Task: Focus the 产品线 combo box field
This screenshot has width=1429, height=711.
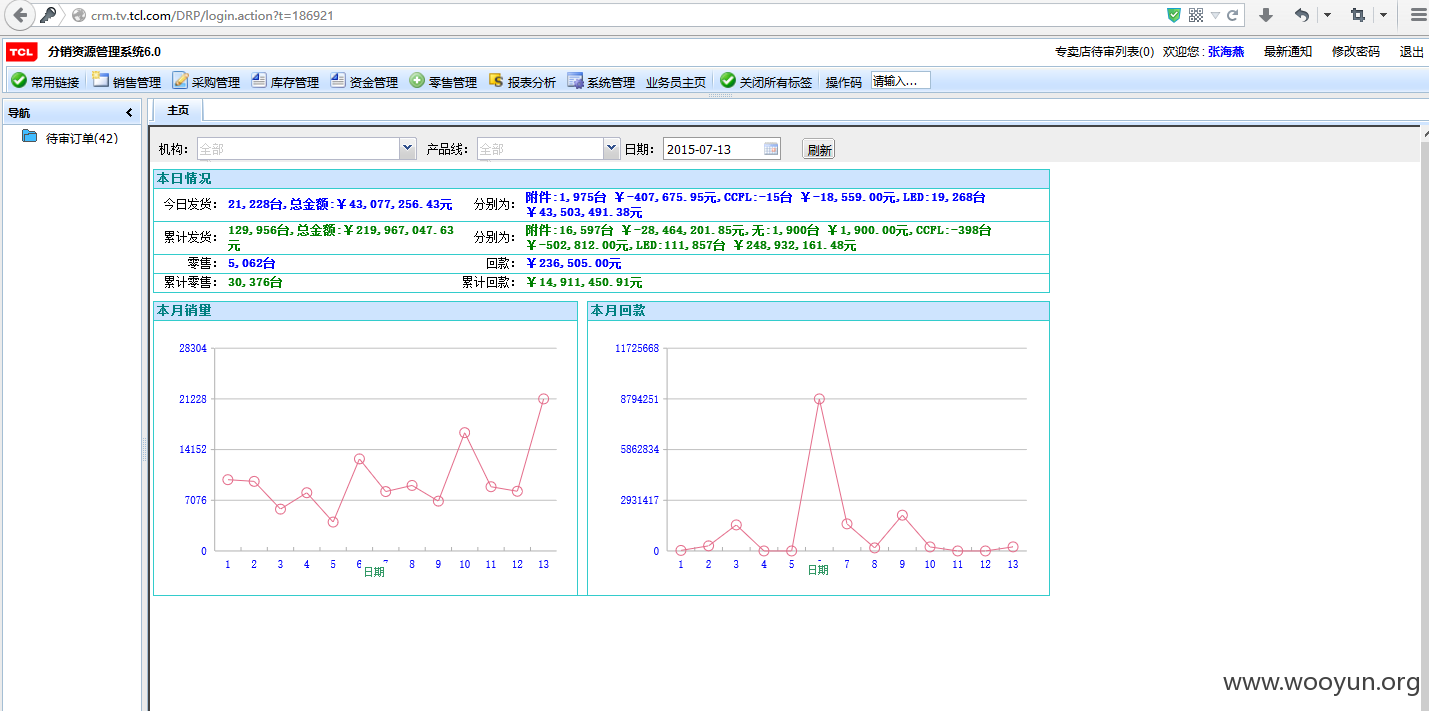Action: click(x=540, y=149)
